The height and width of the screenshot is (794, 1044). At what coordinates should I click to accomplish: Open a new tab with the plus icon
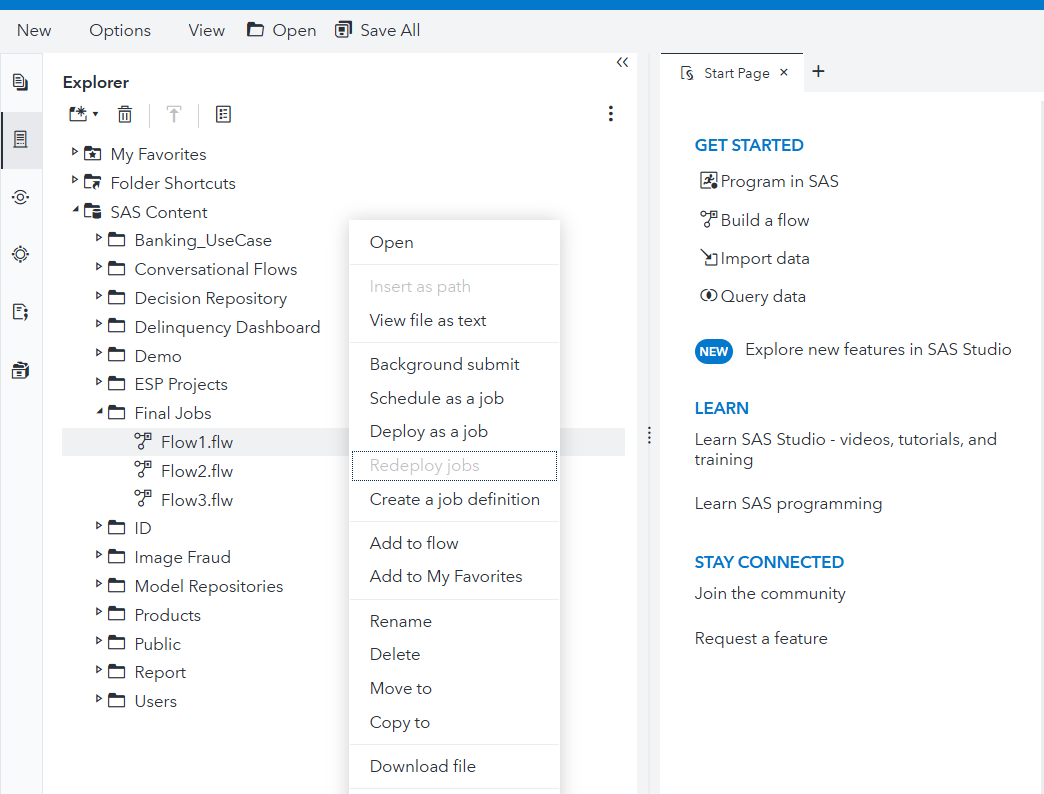coord(818,71)
